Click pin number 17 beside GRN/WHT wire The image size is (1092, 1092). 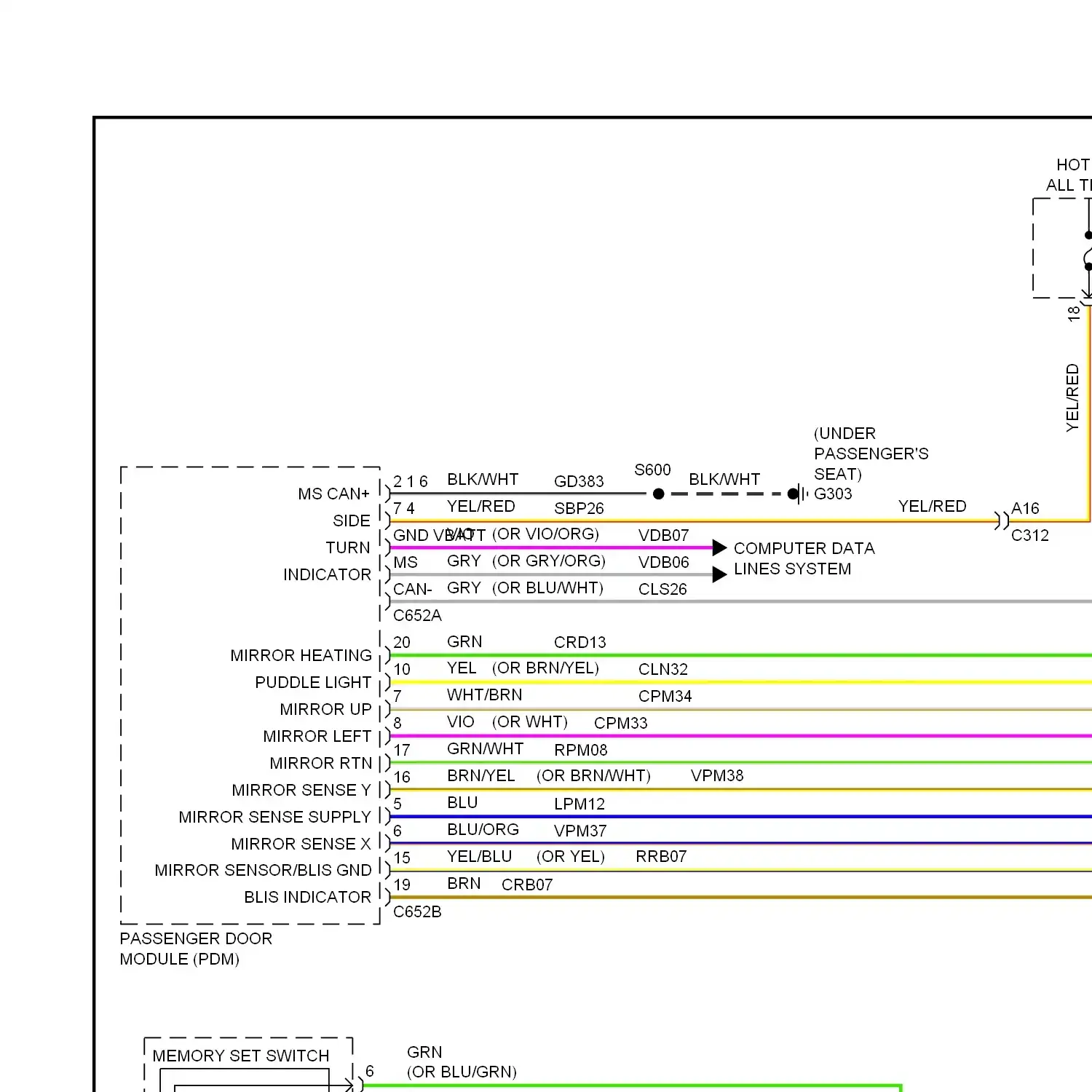402,750
